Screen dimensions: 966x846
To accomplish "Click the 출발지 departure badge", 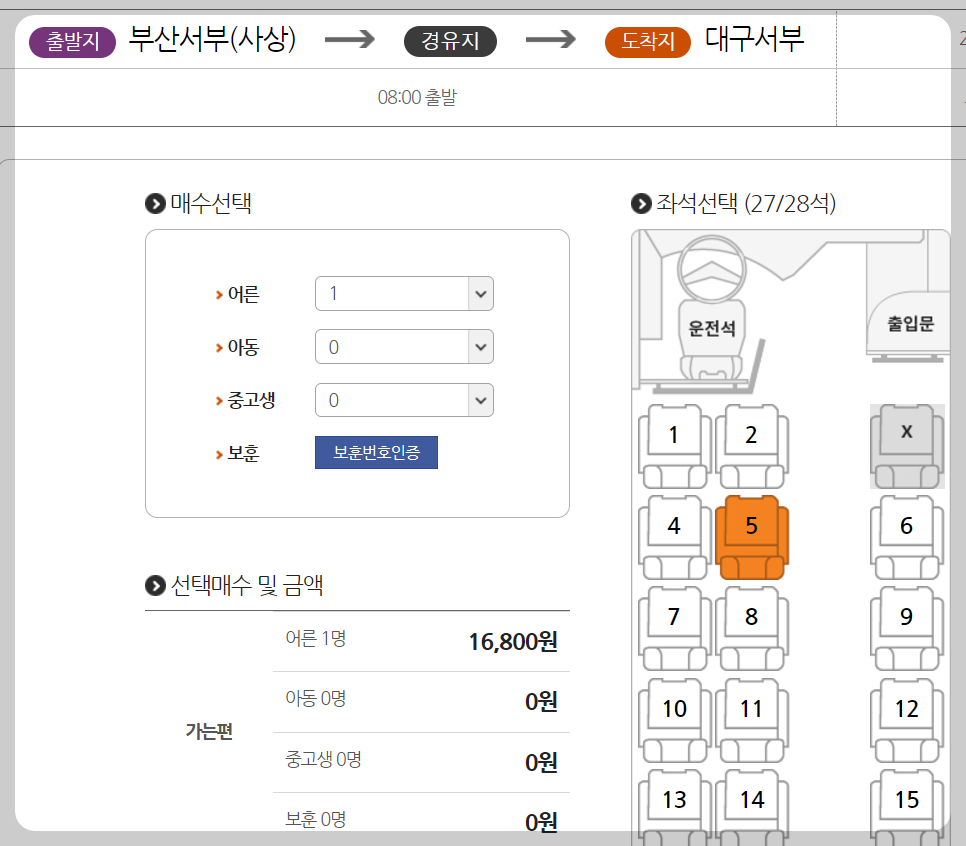I will [71, 40].
